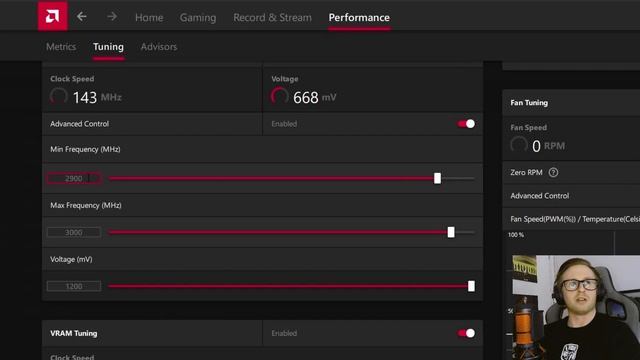Click the 143 MHz clock speed value
This screenshot has width=640, height=360.
(x=97, y=98)
